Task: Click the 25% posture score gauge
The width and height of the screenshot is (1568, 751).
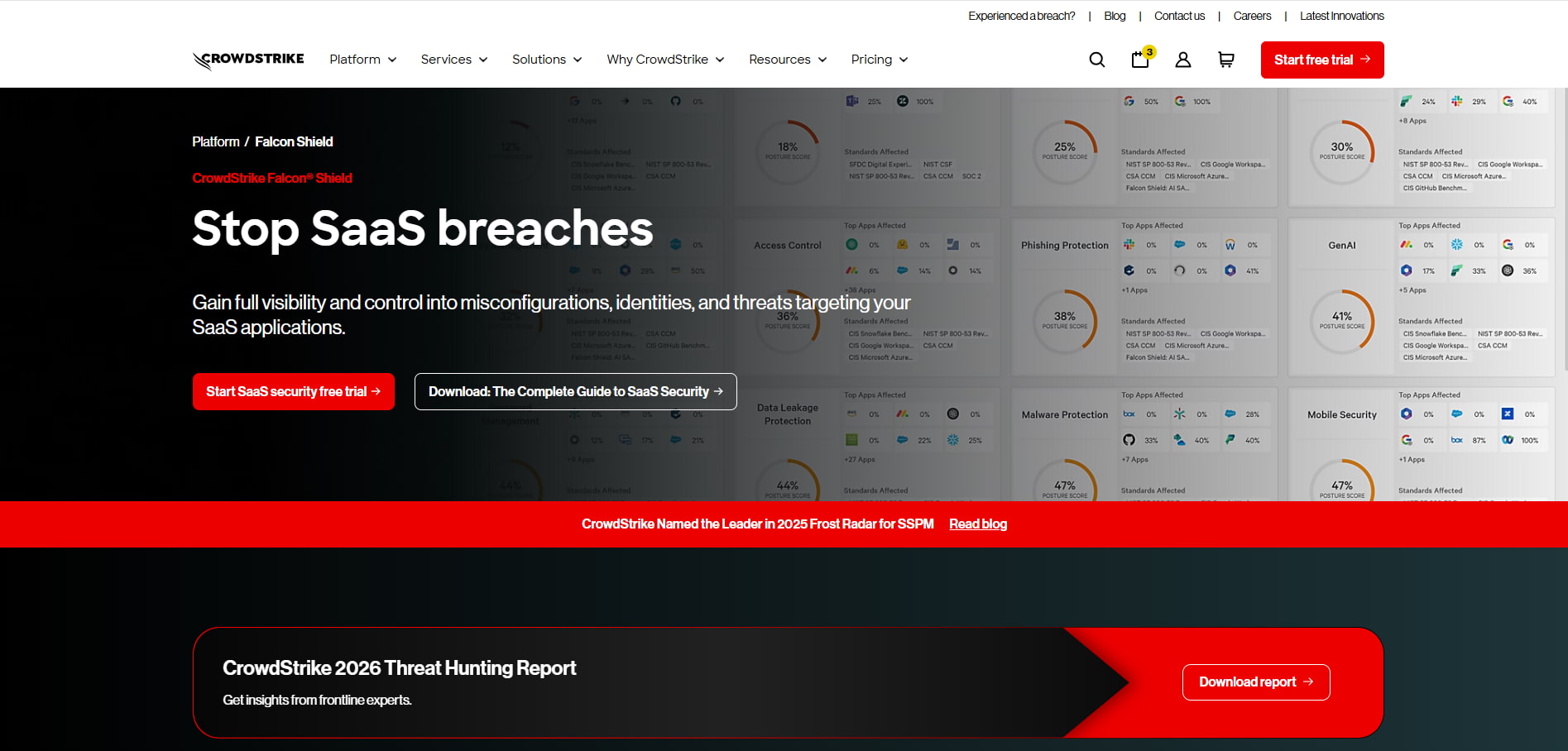Action: (x=1065, y=151)
